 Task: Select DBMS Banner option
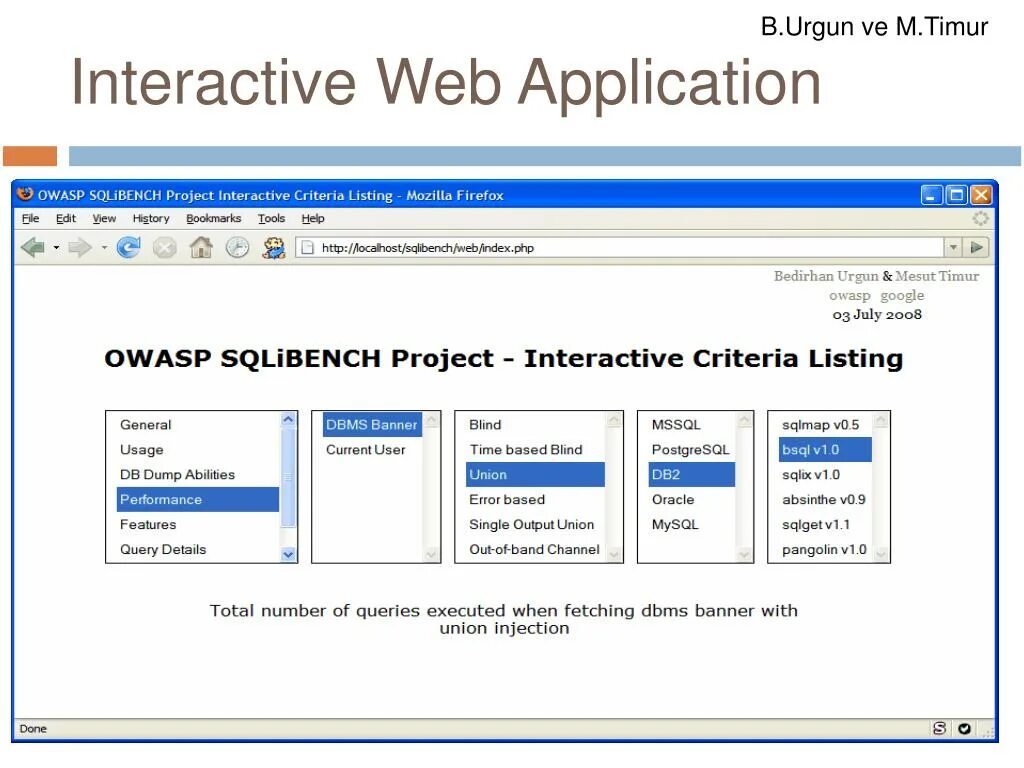click(372, 425)
